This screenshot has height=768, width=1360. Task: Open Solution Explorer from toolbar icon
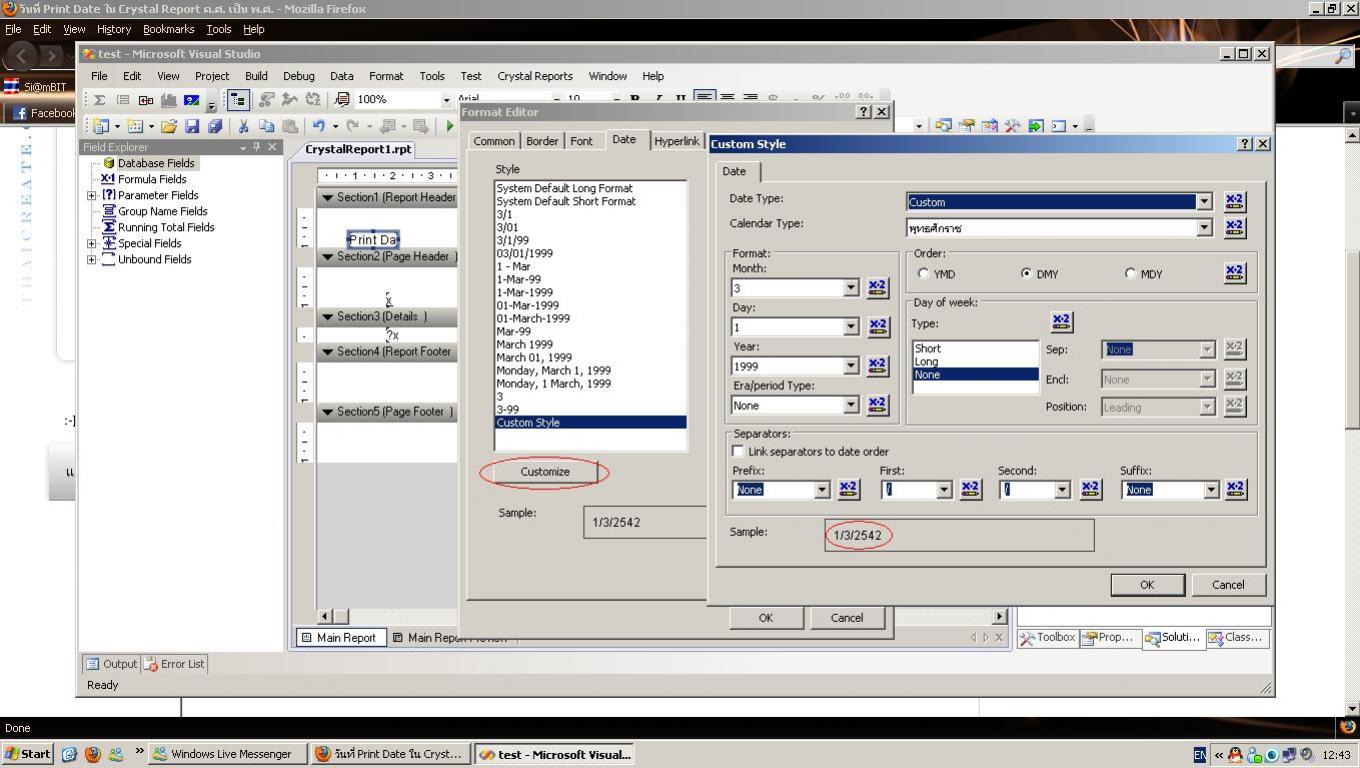943,126
